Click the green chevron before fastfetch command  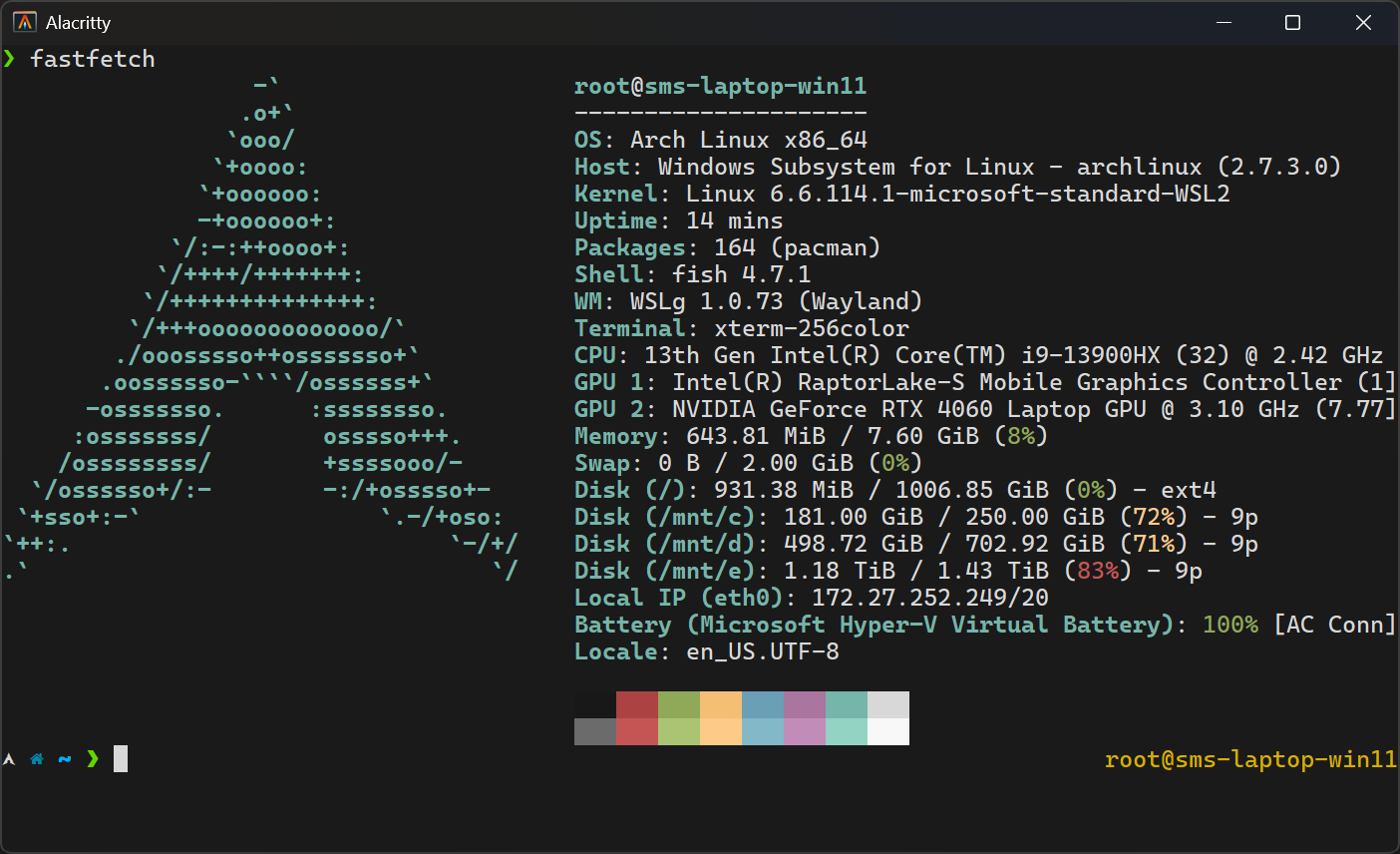click(9, 59)
